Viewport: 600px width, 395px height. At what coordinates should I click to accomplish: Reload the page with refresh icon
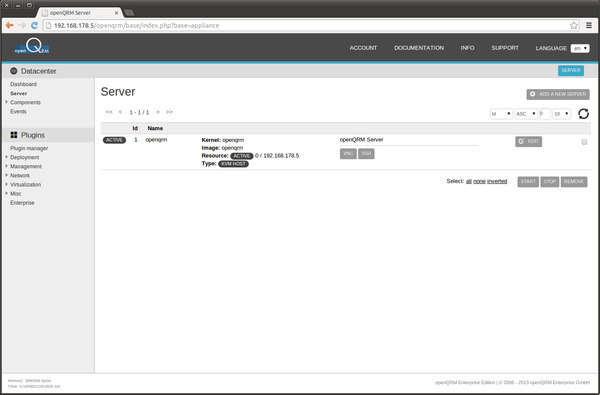(34, 25)
